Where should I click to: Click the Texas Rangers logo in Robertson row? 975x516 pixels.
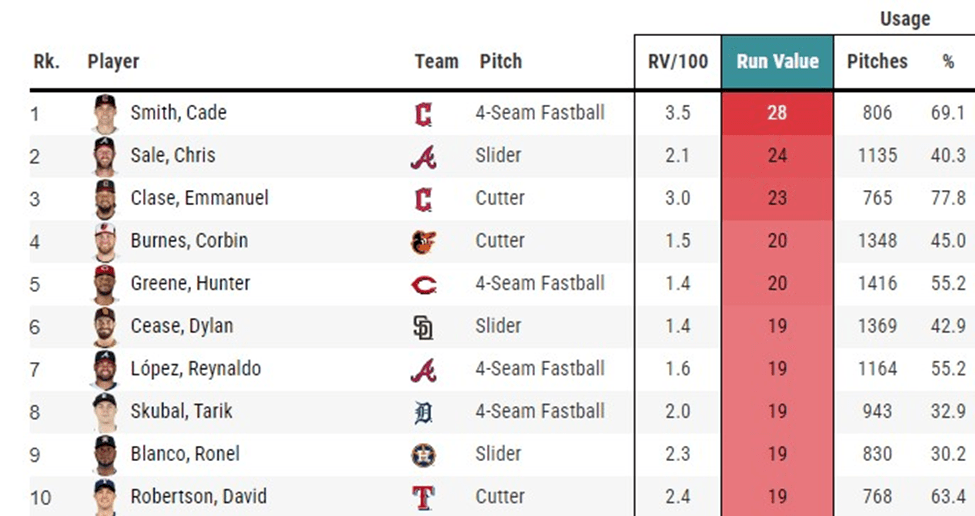click(x=423, y=497)
